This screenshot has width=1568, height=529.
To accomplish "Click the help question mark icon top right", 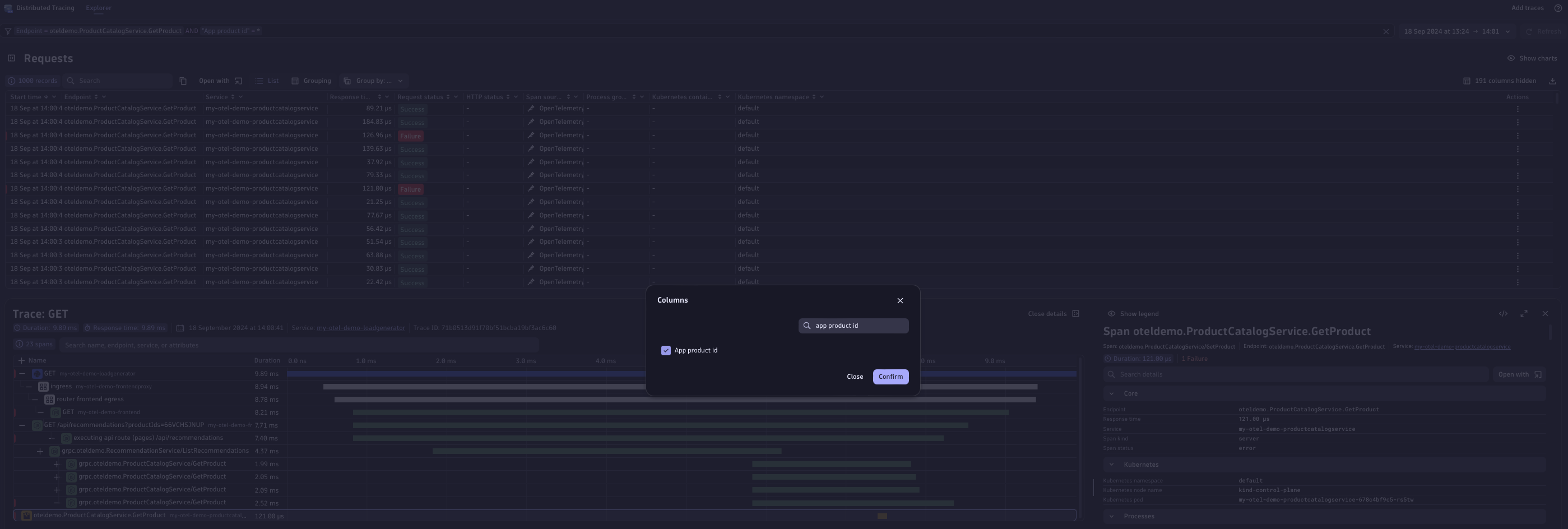I will pyautogui.click(x=1560, y=8).
